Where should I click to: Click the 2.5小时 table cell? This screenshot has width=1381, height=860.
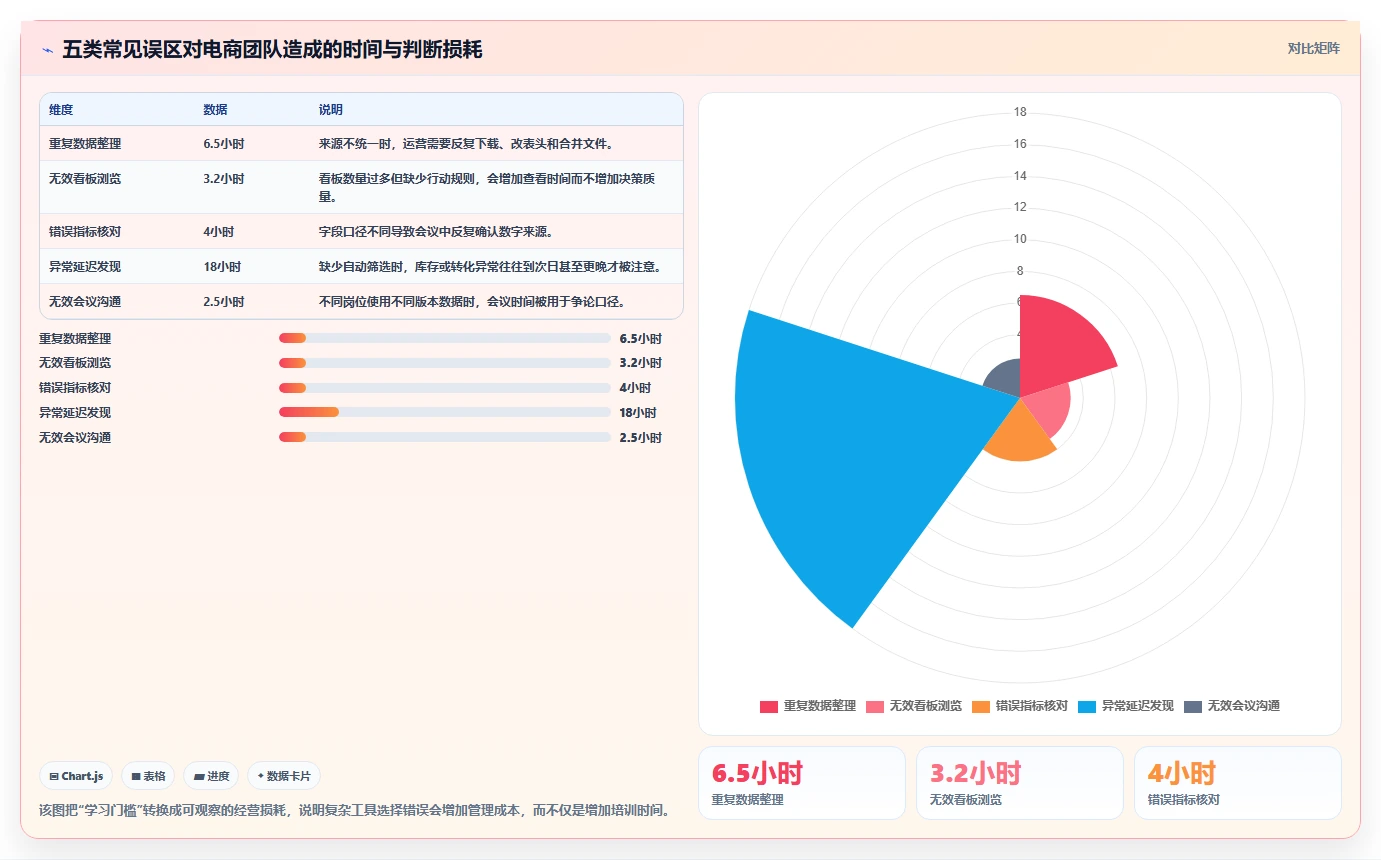point(224,302)
